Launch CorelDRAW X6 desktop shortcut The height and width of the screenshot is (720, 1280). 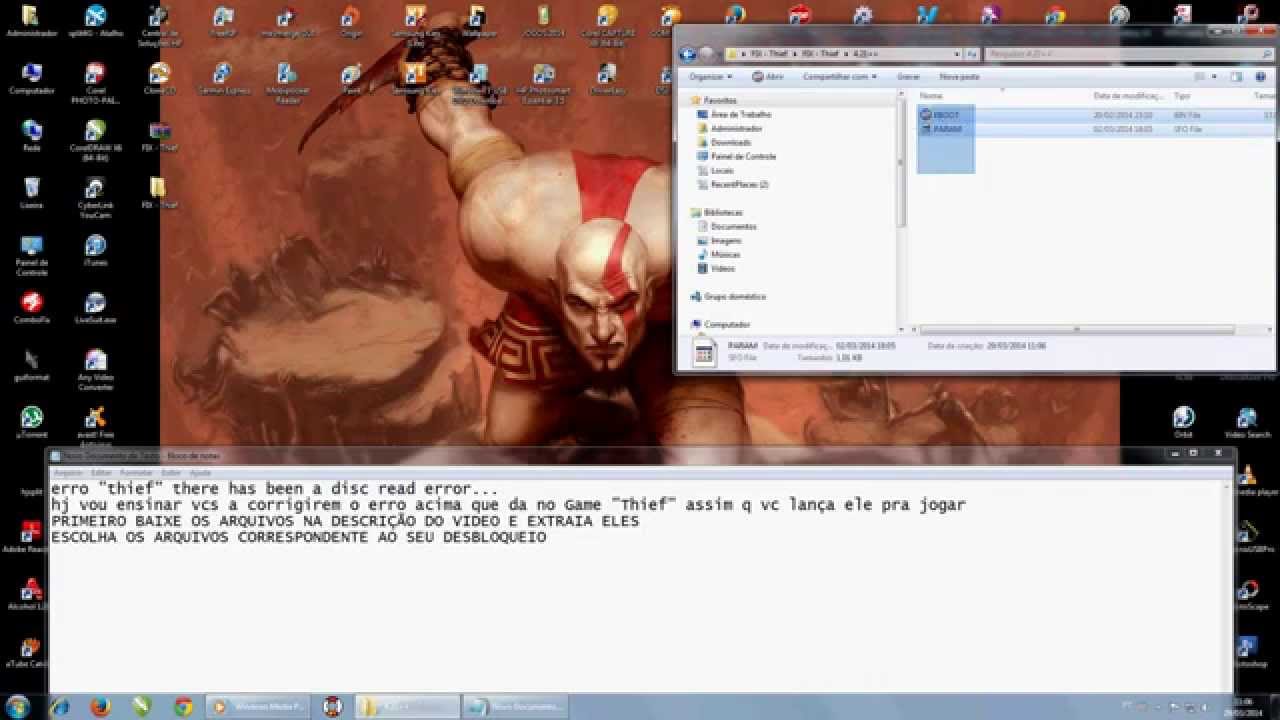coord(95,139)
